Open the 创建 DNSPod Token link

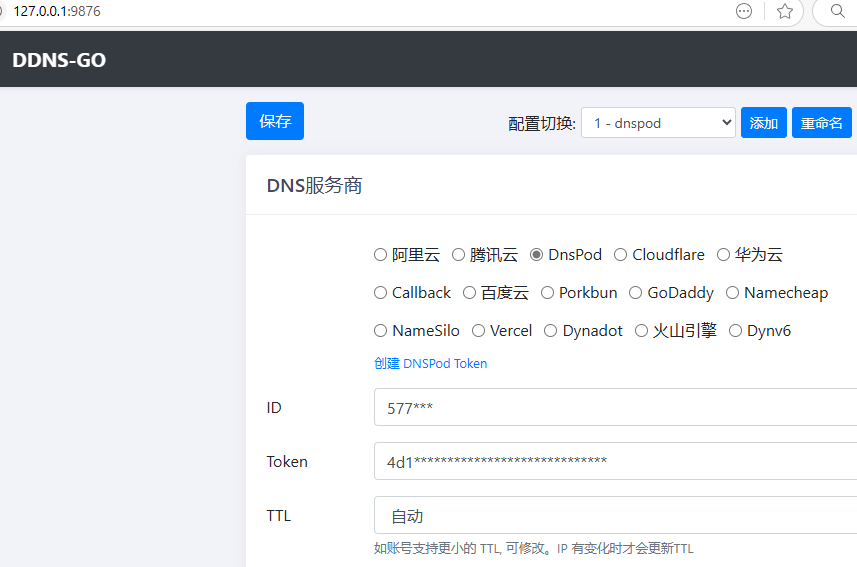pyautogui.click(x=430, y=364)
